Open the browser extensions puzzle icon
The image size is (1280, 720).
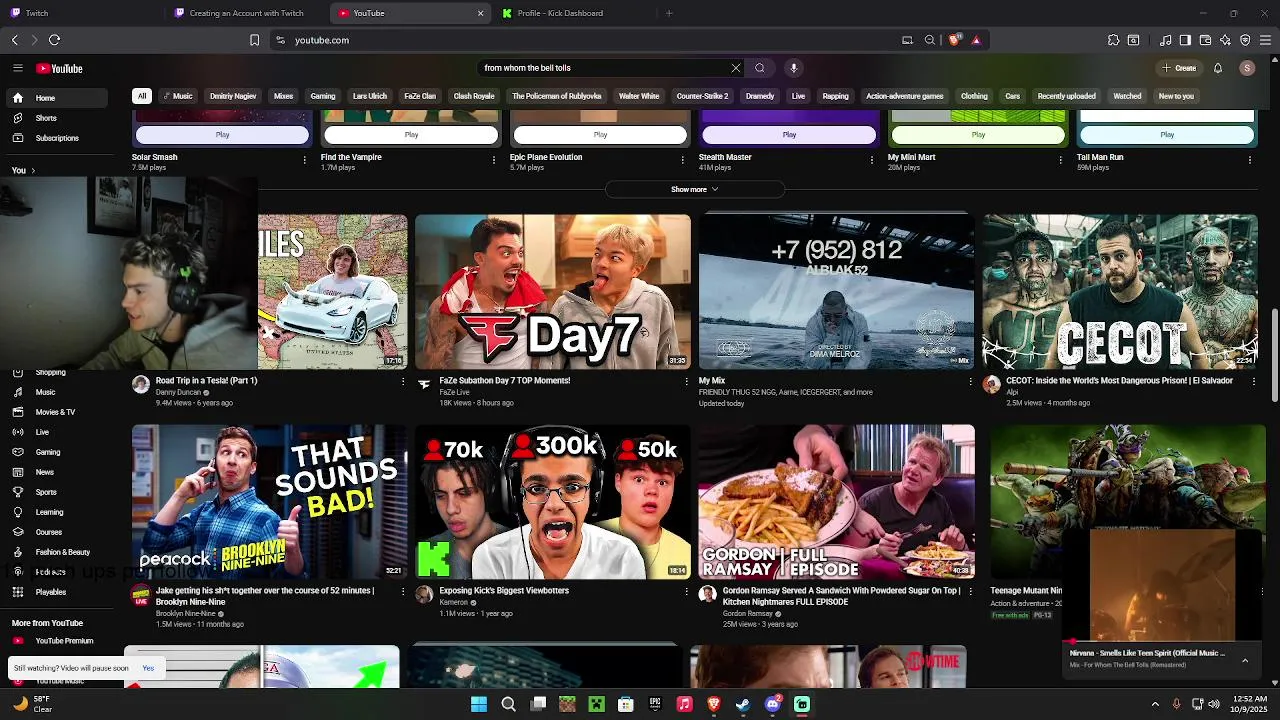click(x=1113, y=40)
